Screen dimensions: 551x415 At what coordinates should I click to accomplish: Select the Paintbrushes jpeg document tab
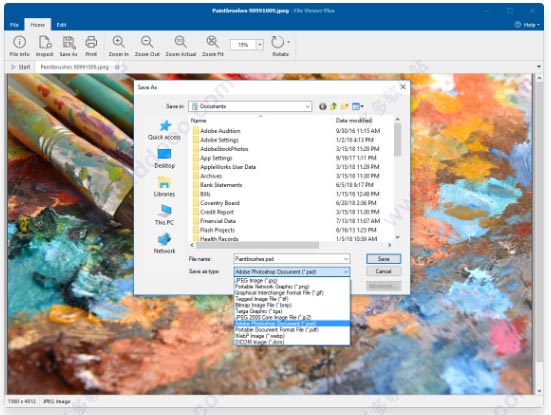(x=74, y=67)
